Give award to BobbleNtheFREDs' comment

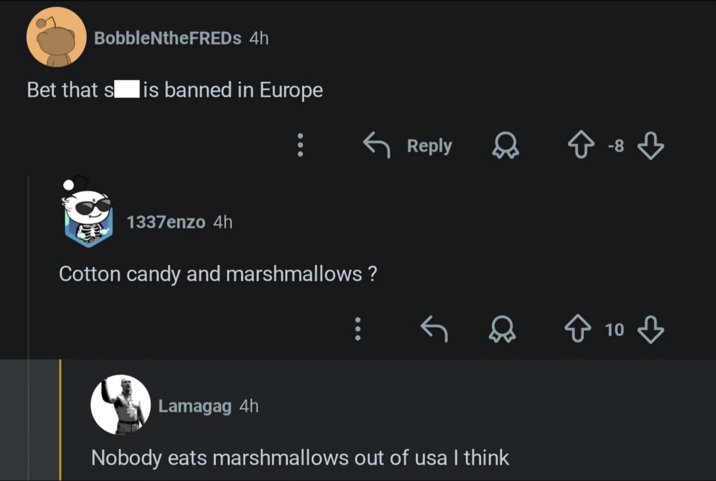click(x=505, y=146)
